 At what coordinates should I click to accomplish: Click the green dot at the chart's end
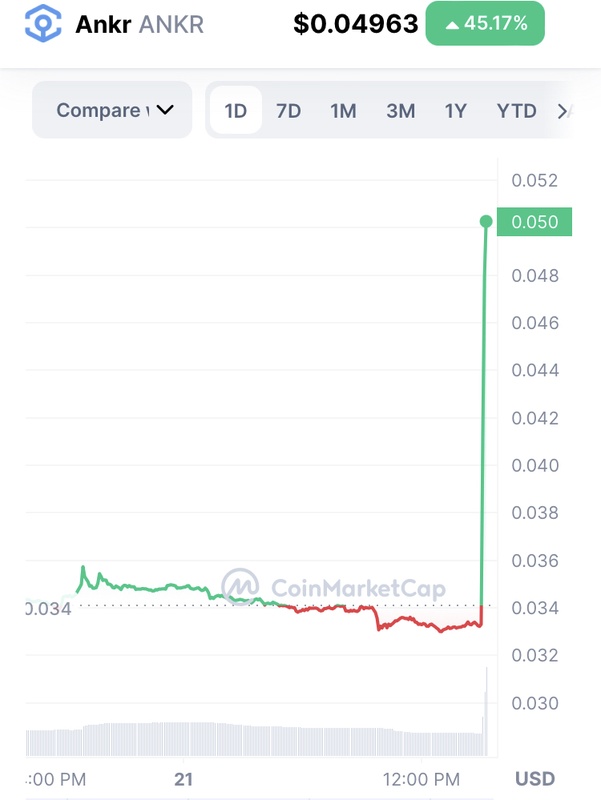pyautogui.click(x=486, y=221)
